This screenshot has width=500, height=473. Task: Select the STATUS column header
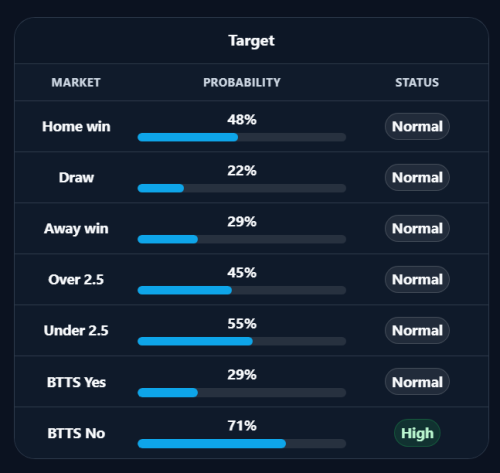tap(417, 82)
